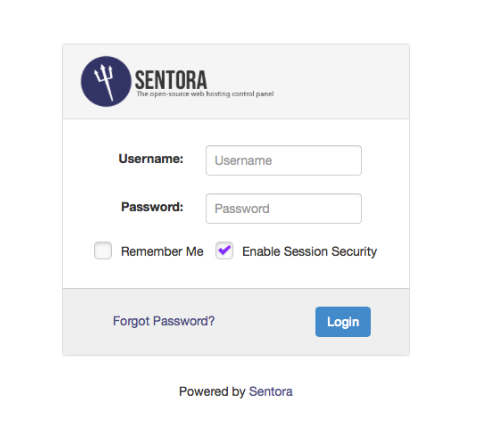The width and height of the screenshot is (484, 421).
Task: Check the Remember Me checkbox
Action: 103,250
